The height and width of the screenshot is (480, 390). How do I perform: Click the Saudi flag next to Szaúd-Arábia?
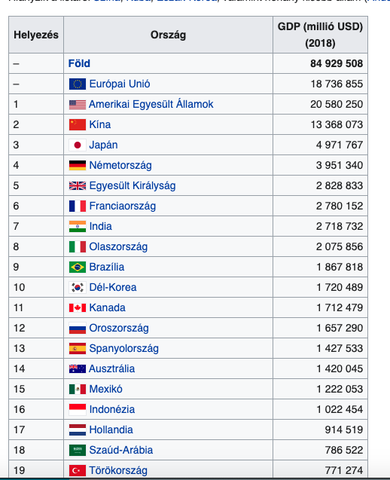click(77, 450)
